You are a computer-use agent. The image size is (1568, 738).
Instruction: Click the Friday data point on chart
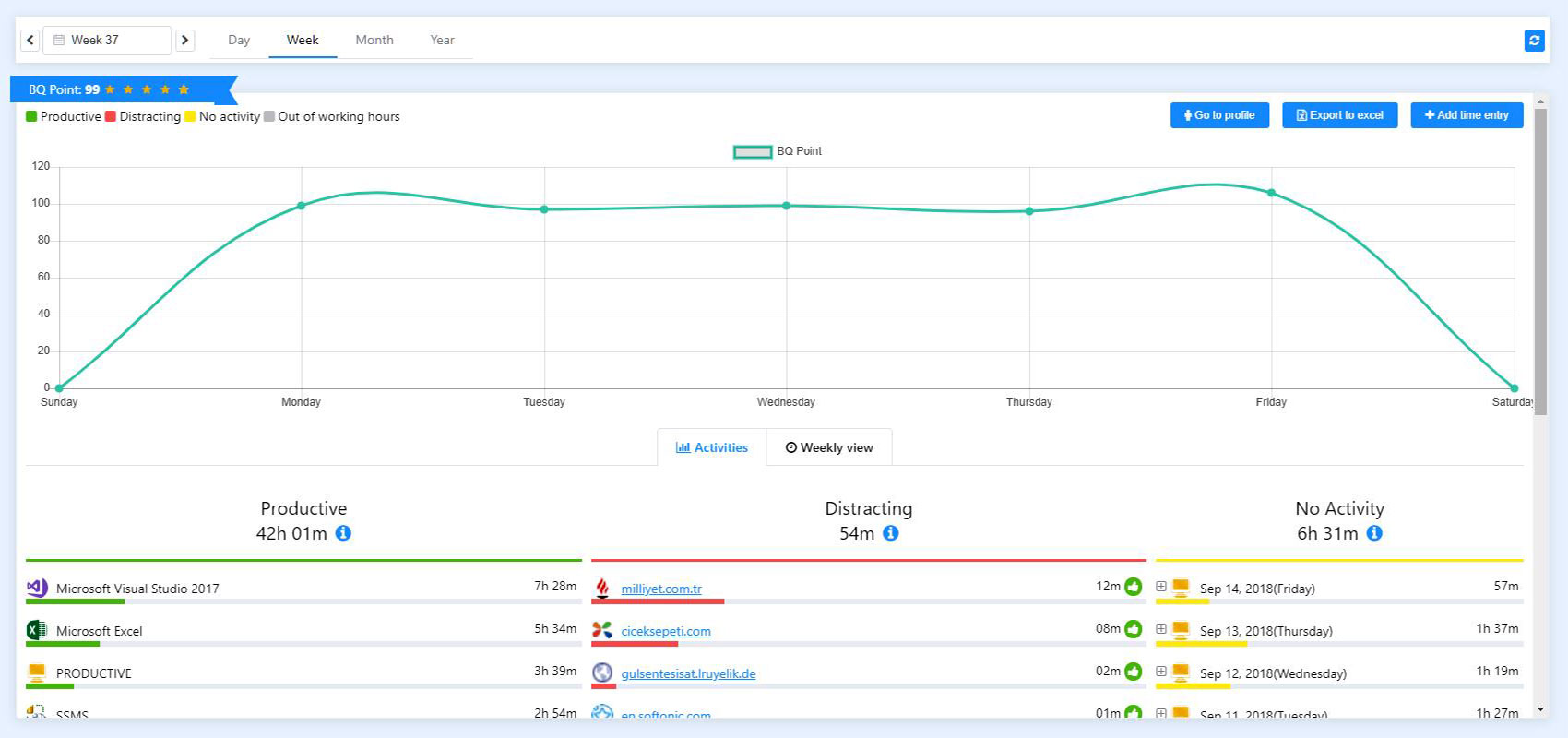pyautogui.click(x=1271, y=193)
